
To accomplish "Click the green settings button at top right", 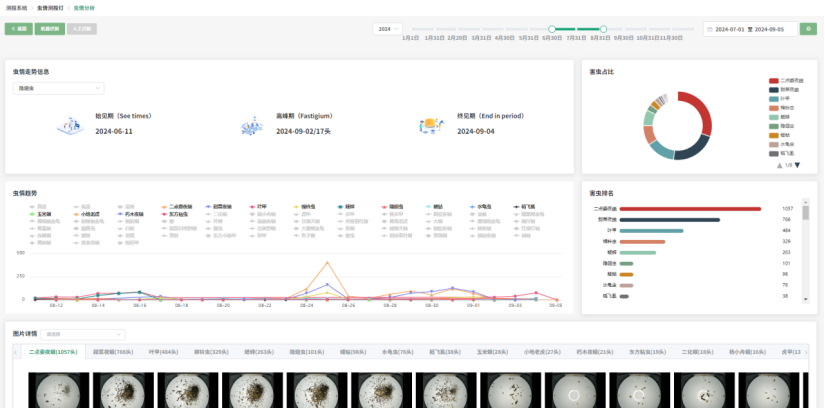I will point(808,29).
